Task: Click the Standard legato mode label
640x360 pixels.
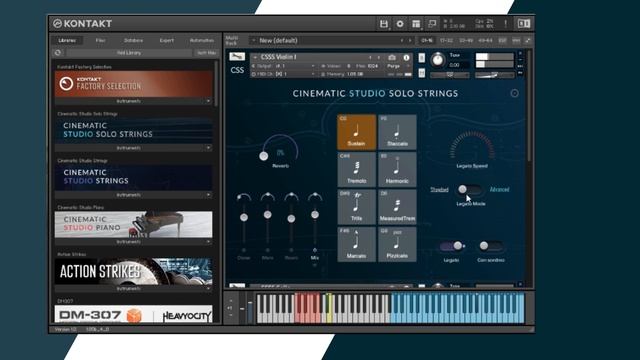Action: (439, 189)
